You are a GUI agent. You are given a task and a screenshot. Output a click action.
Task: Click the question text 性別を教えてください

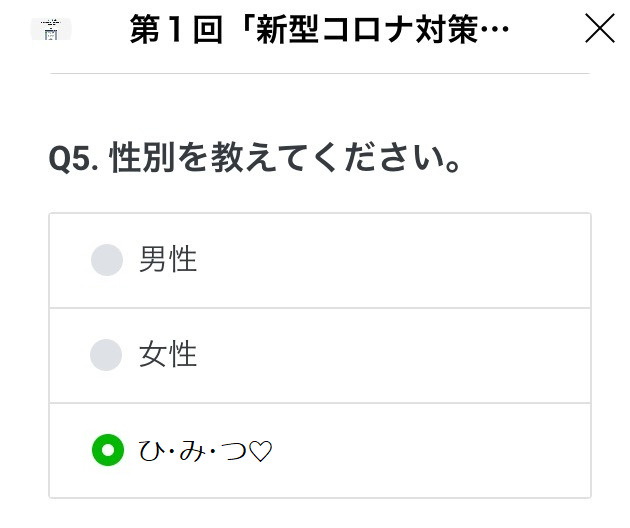click(x=286, y=158)
